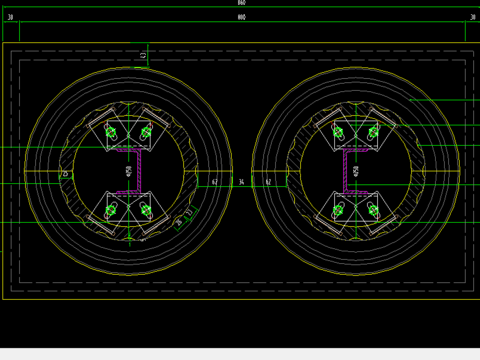Pick the top-left green bolt in right assembly
The height and width of the screenshot is (360, 480).
[x=338, y=132]
